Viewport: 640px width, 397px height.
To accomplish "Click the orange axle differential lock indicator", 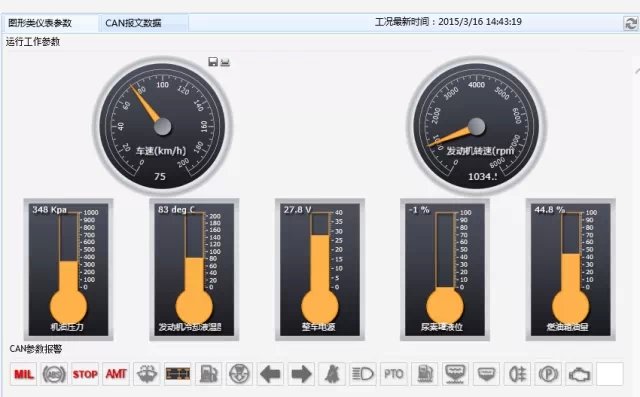I will 178,374.
